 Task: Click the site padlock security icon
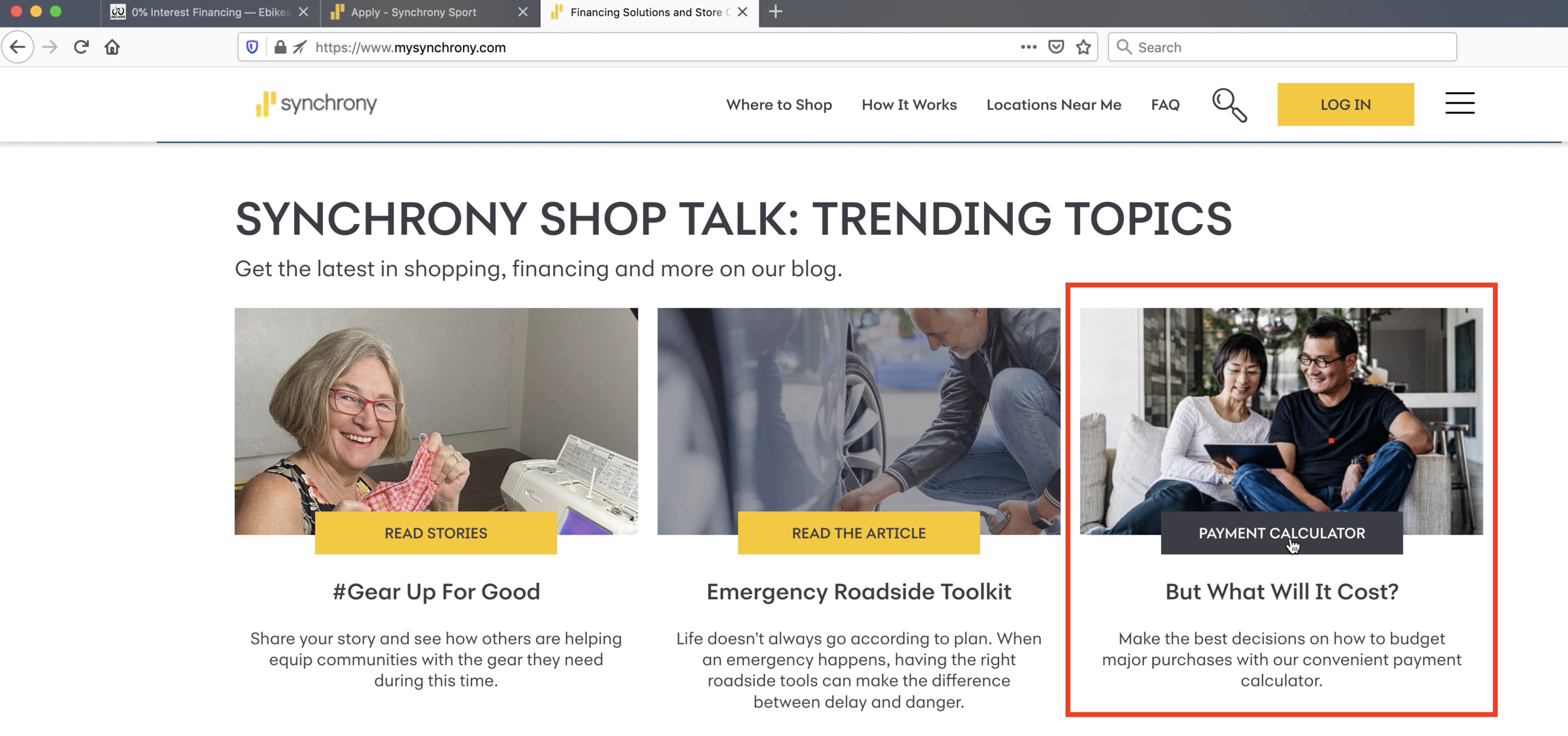(x=280, y=47)
